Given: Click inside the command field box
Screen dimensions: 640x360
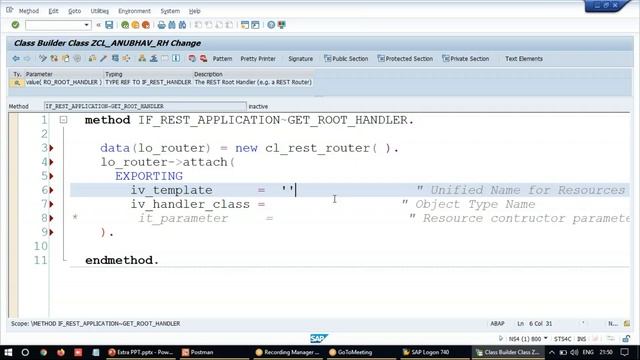Looking at the screenshot, I should pyautogui.click(x=54, y=25).
